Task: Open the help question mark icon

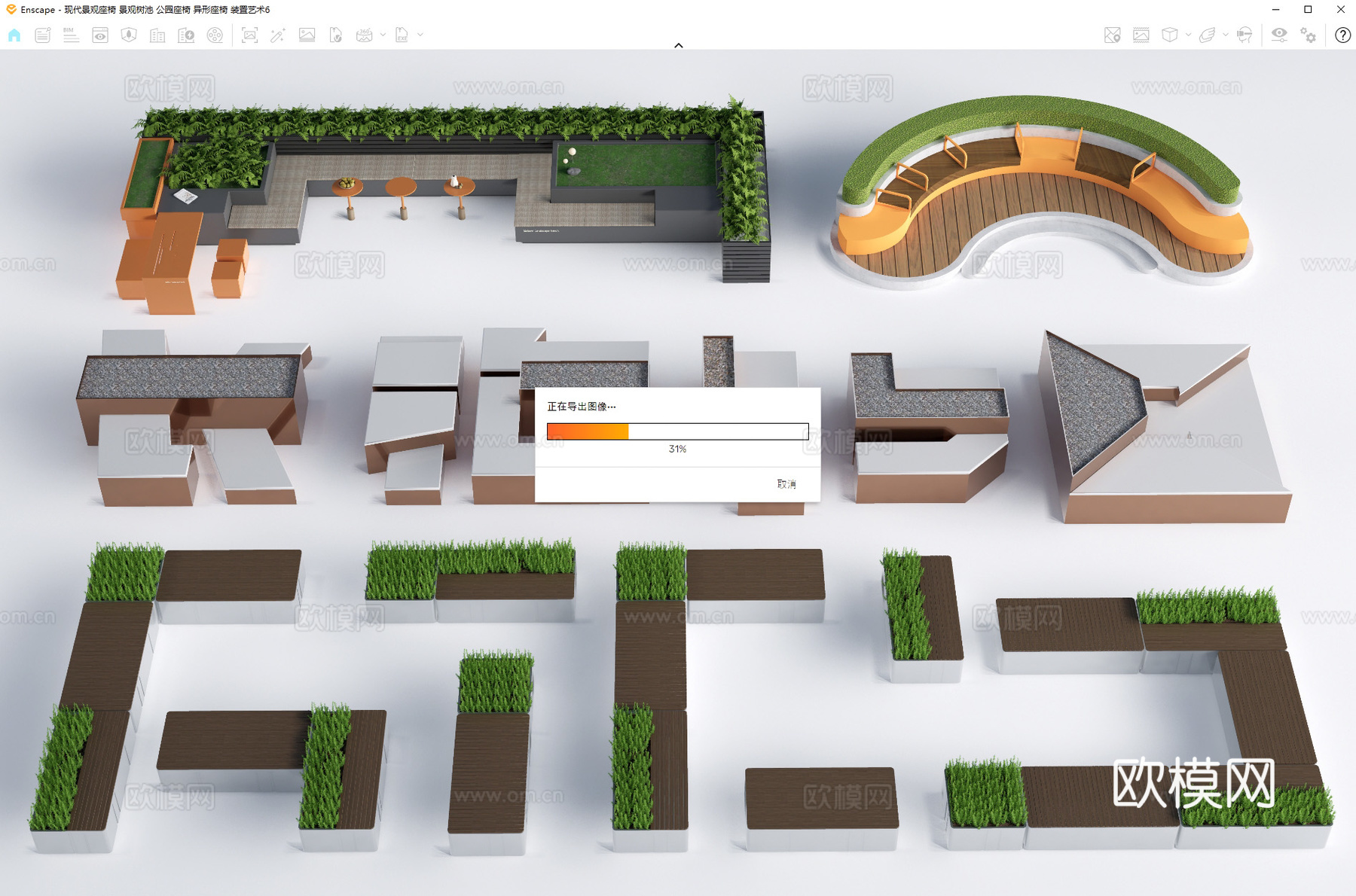Action: (1342, 35)
